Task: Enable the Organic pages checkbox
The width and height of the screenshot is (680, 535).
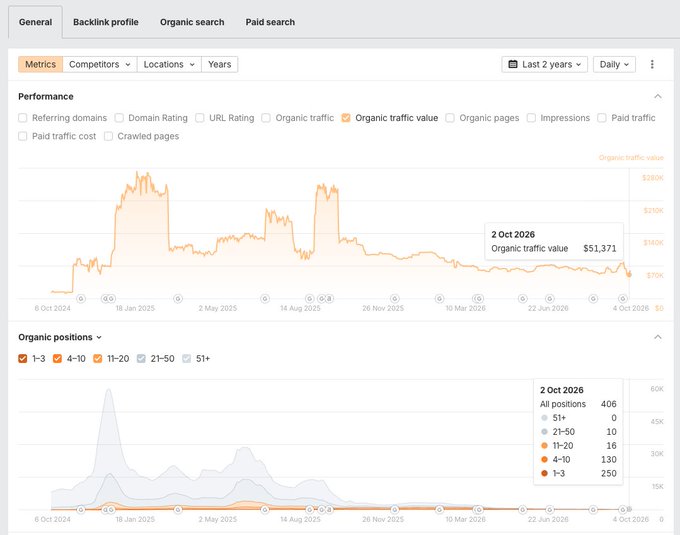Action: coord(450,118)
